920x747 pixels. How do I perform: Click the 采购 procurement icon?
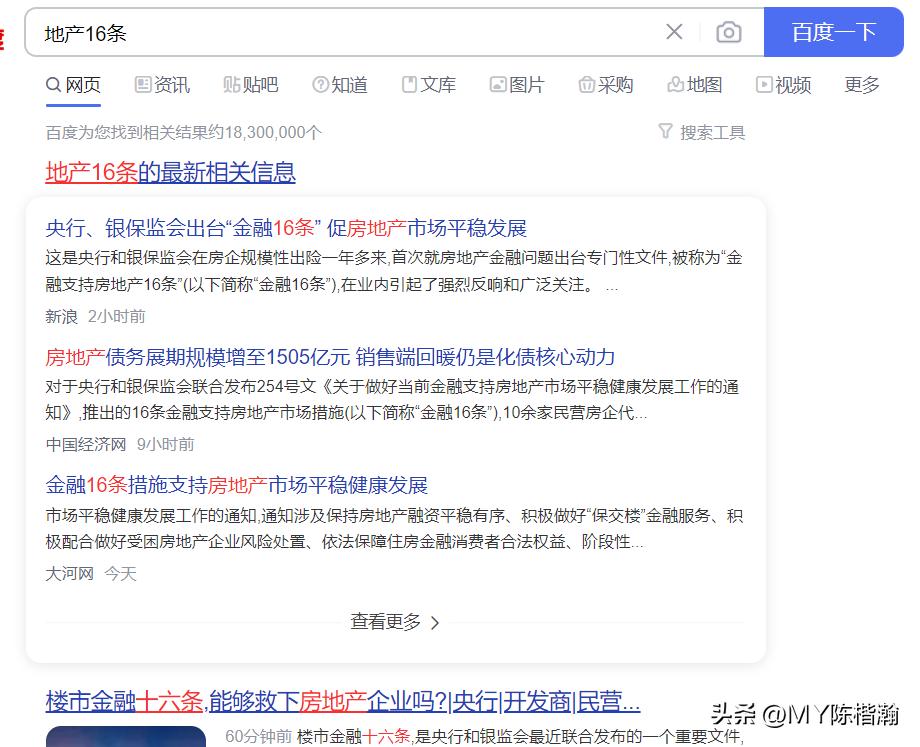pos(586,85)
